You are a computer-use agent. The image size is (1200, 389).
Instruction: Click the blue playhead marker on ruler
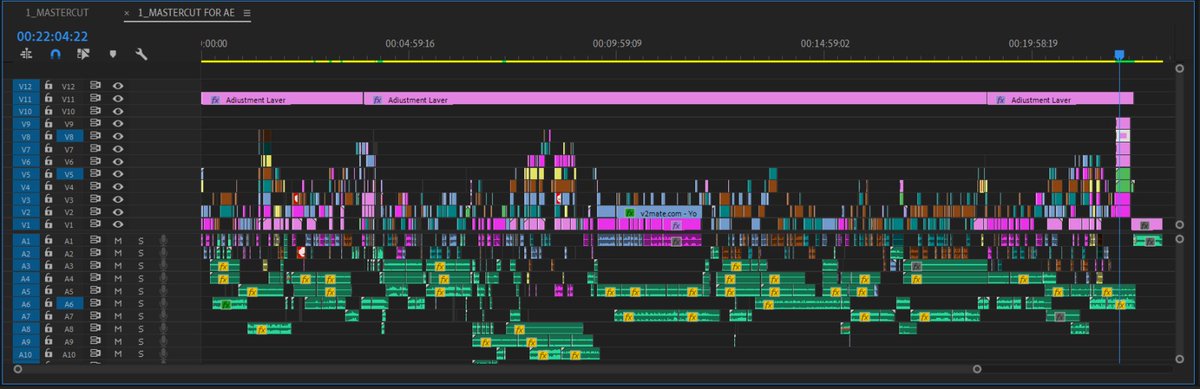(x=1119, y=56)
